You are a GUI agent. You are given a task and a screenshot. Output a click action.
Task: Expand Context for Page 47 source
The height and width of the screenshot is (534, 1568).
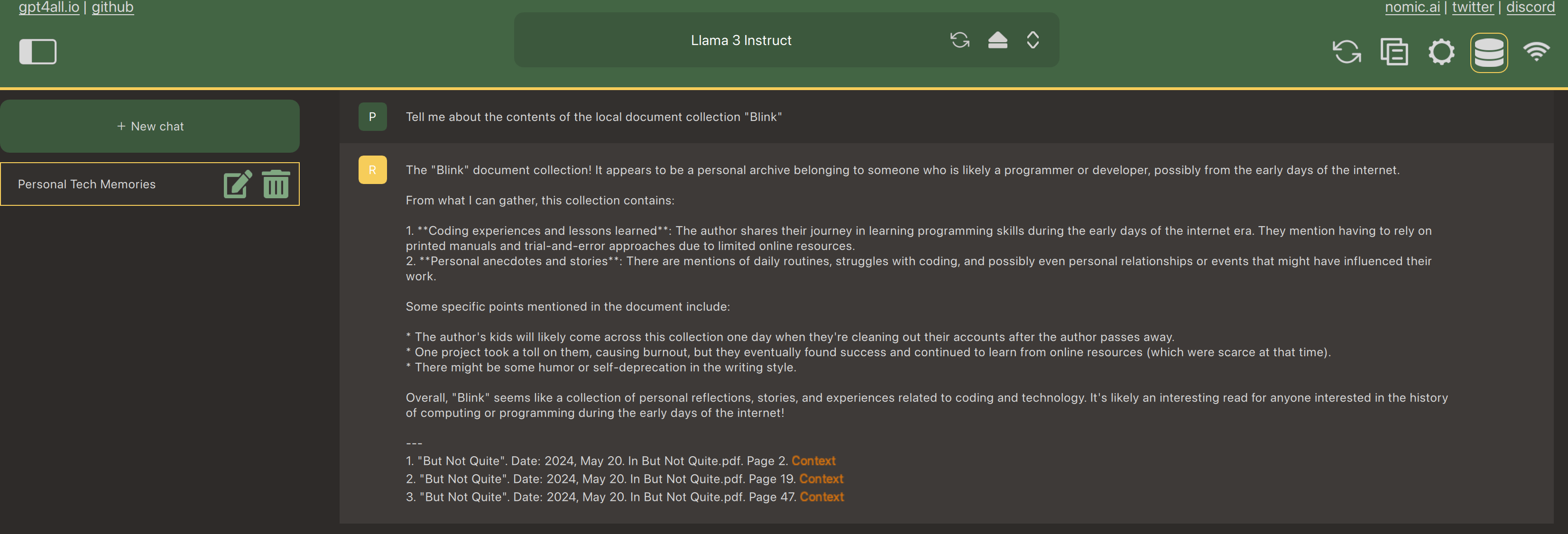point(821,497)
